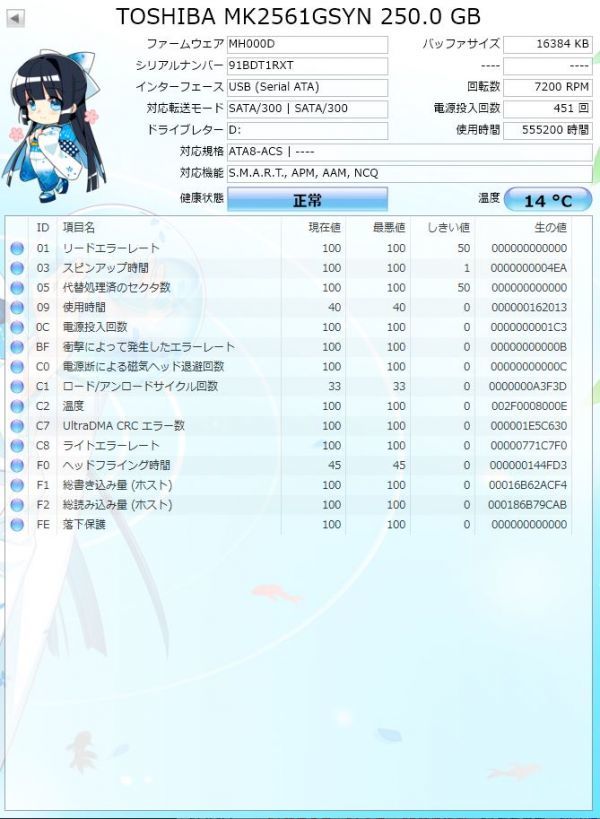600x819 pixels.
Task: Click the 健康状態 label
Action: click(202, 198)
